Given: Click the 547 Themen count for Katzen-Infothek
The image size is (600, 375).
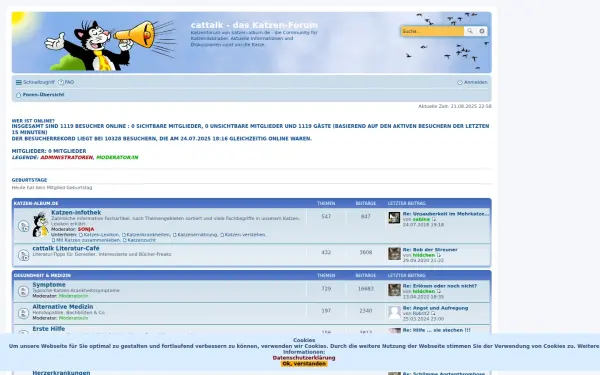Looking at the screenshot, I should click(326, 217).
